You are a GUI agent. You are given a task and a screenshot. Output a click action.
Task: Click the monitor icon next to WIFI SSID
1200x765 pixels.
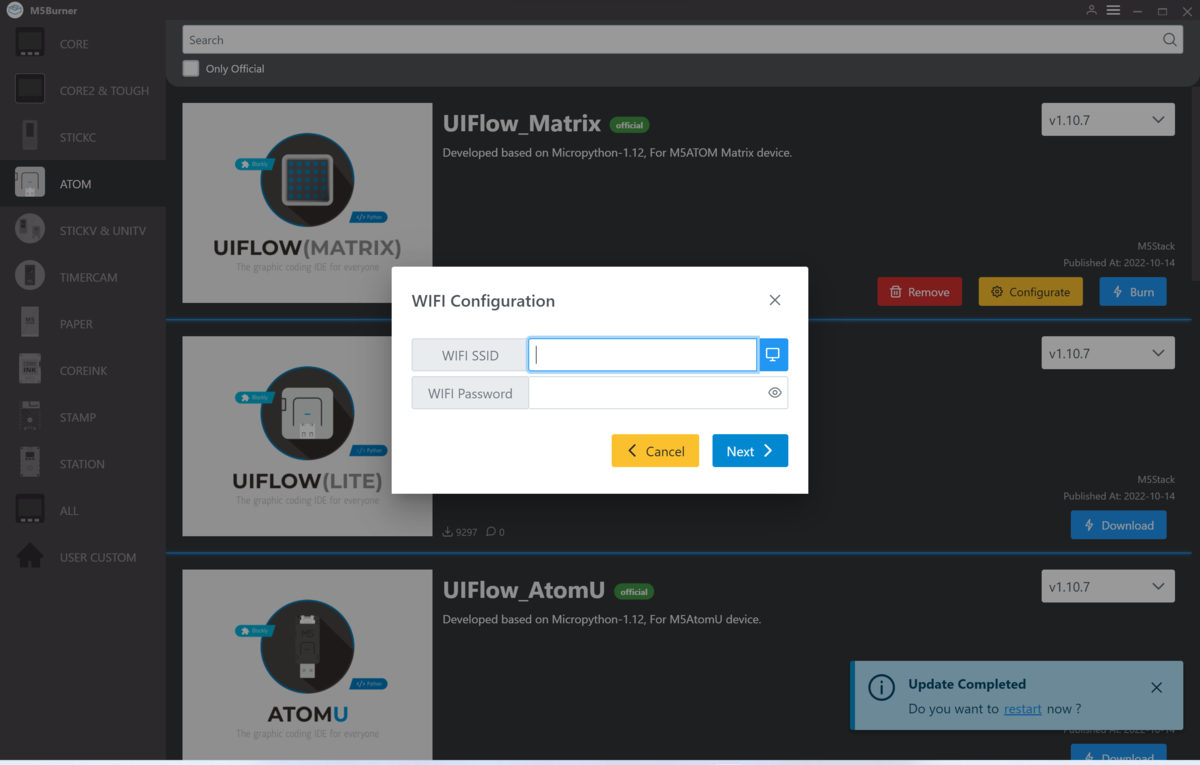tap(773, 355)
